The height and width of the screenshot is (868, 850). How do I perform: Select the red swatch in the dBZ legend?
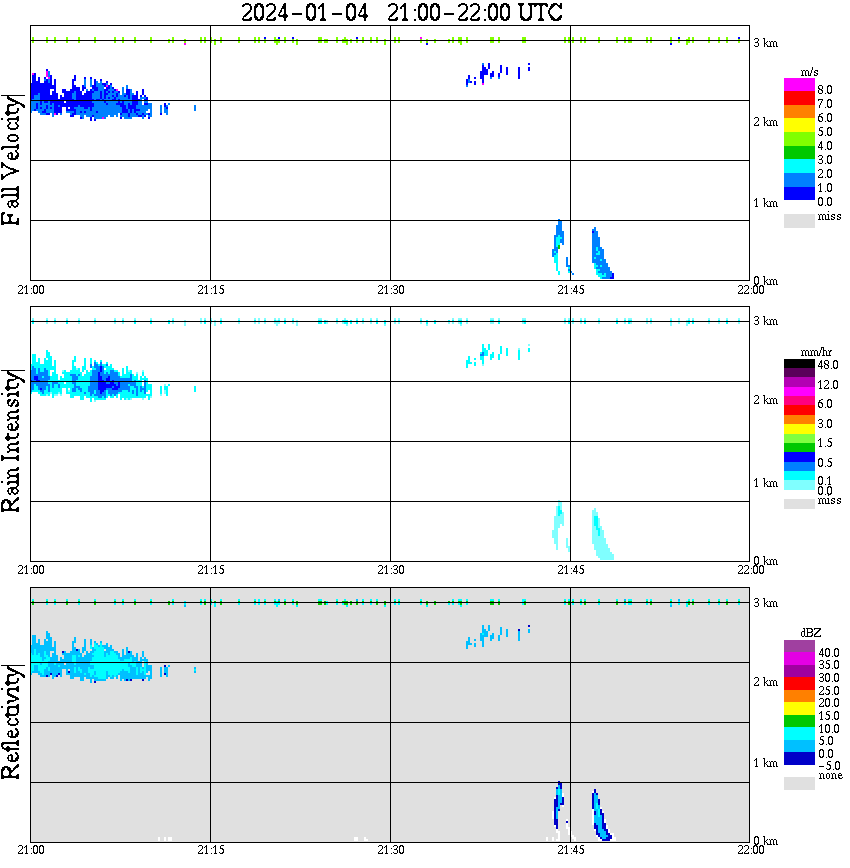[x=799, y=684]
